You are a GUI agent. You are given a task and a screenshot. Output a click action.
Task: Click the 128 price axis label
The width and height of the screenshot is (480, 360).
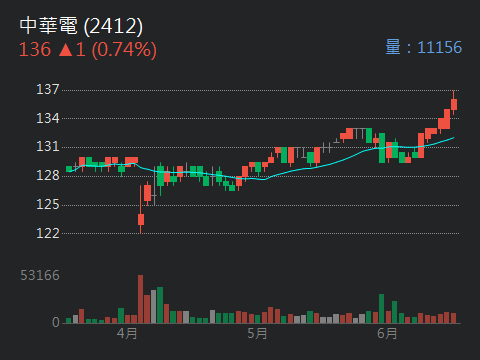48,176
